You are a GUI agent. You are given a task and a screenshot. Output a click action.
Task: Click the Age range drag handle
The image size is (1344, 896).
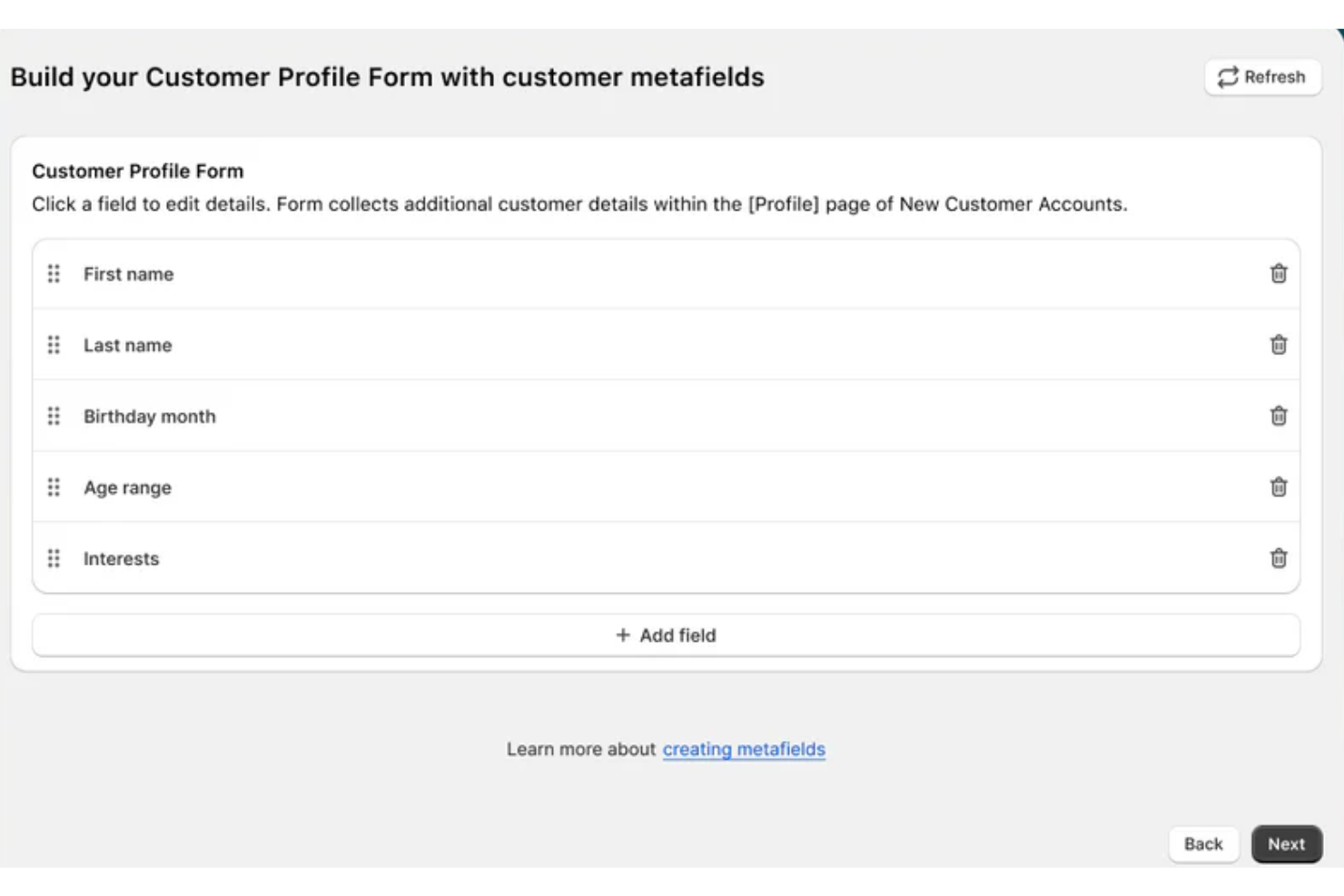tap(54, 487)
